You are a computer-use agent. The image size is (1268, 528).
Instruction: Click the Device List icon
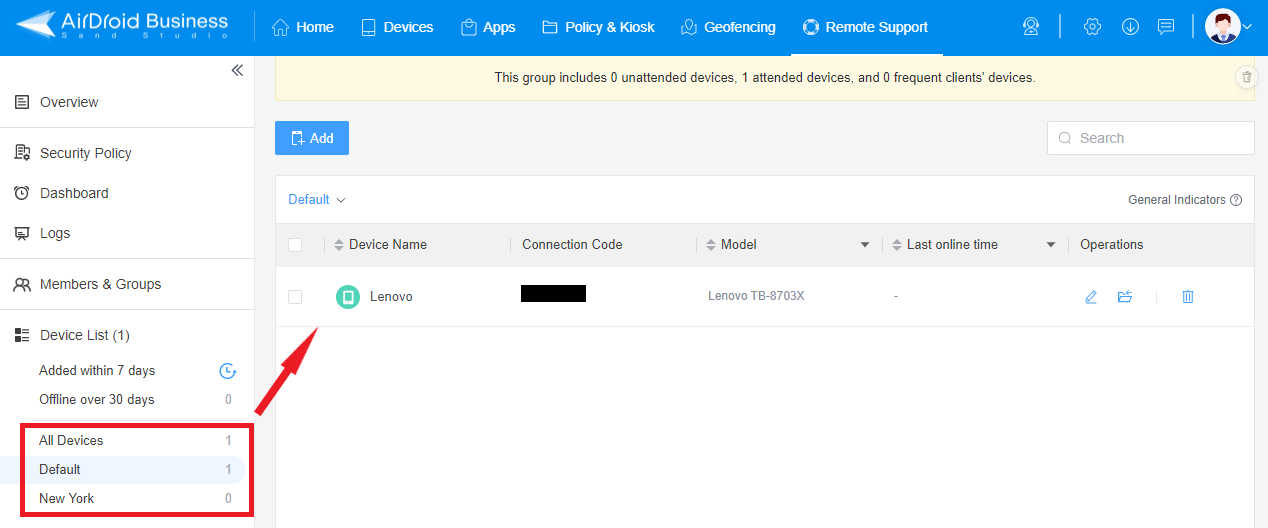pyautogui.click(x=22, y=335)
